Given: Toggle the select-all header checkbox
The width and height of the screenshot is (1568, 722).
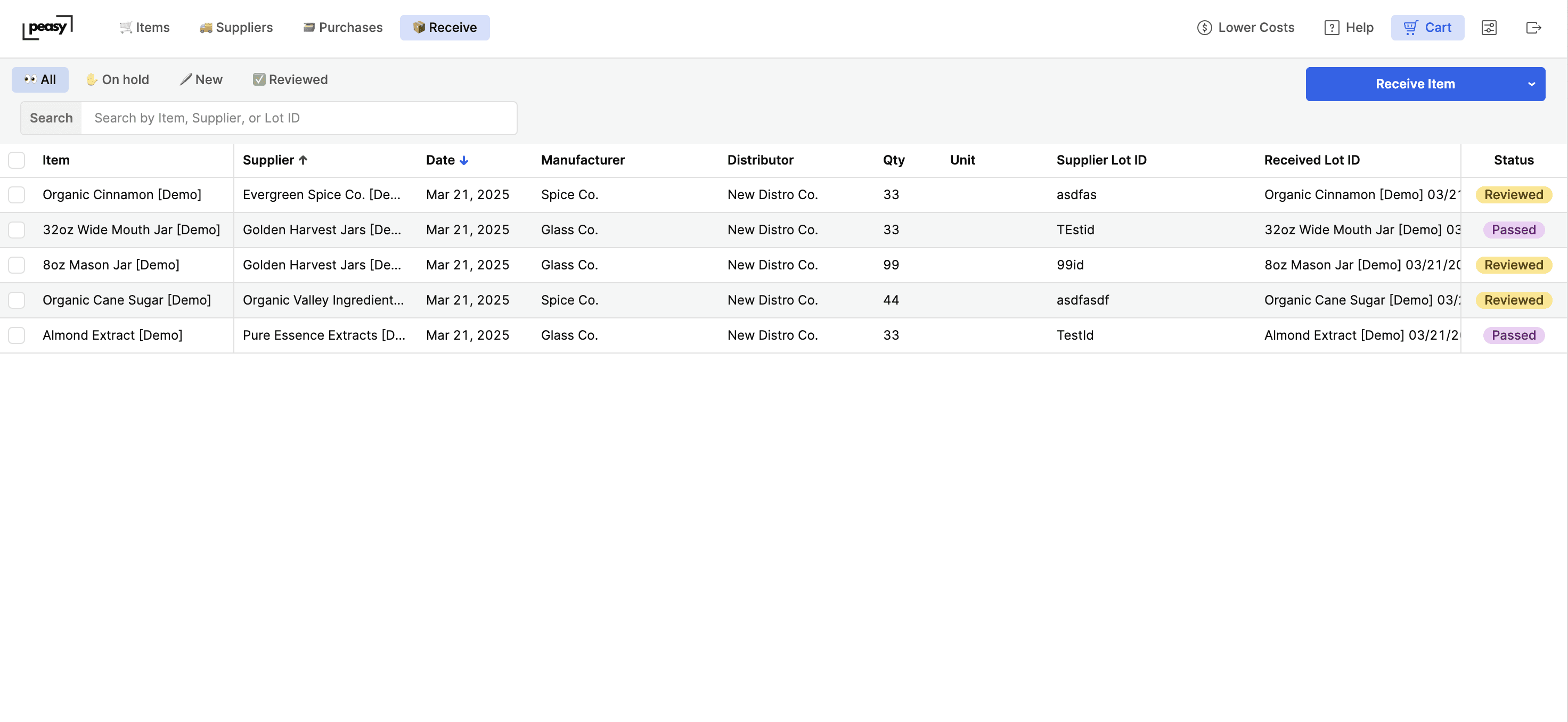Looking at the screenshot, I should point(17,160).
